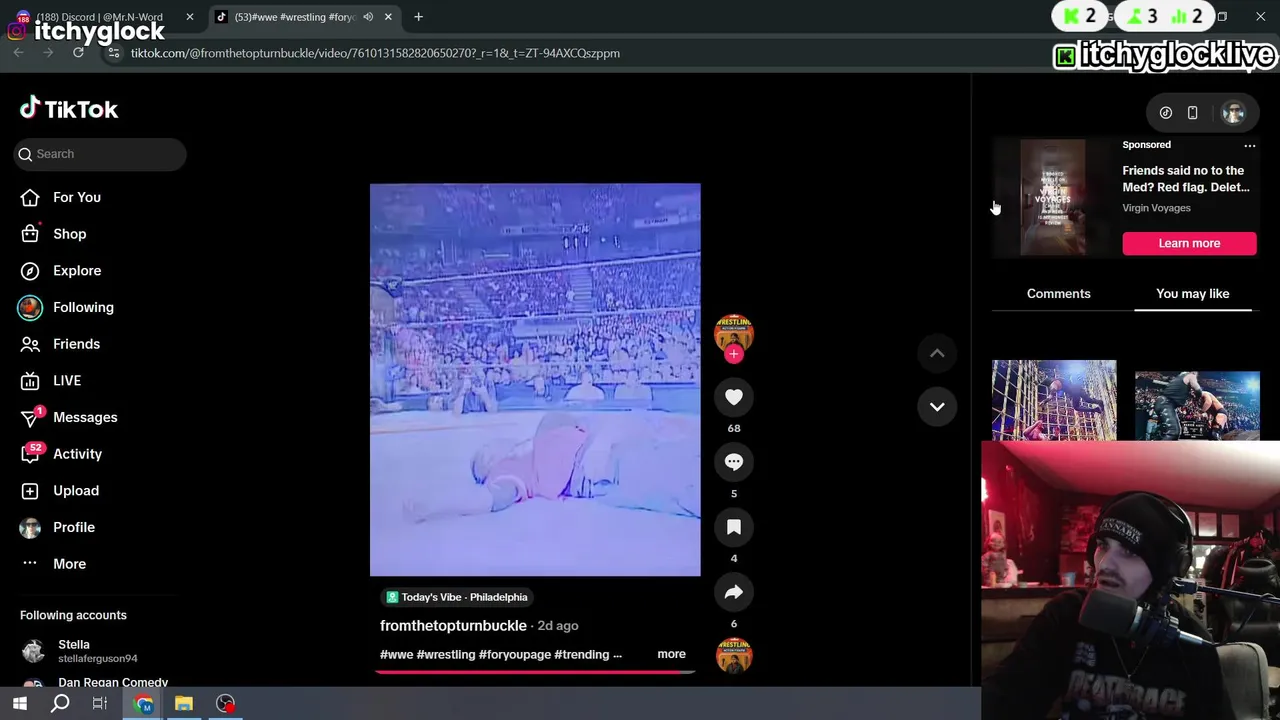The image size is (1280, 720).
Task: Open File Explorer from the taskbar
Action: pos(184,703)
